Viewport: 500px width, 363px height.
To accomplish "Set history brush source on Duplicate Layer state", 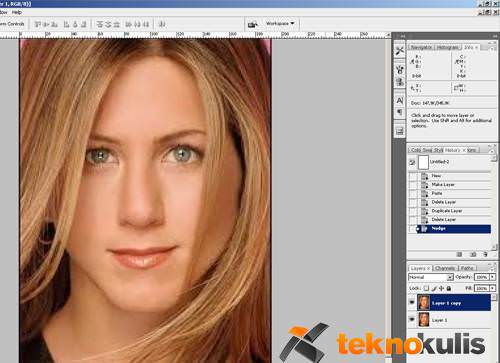I will 413,211.
